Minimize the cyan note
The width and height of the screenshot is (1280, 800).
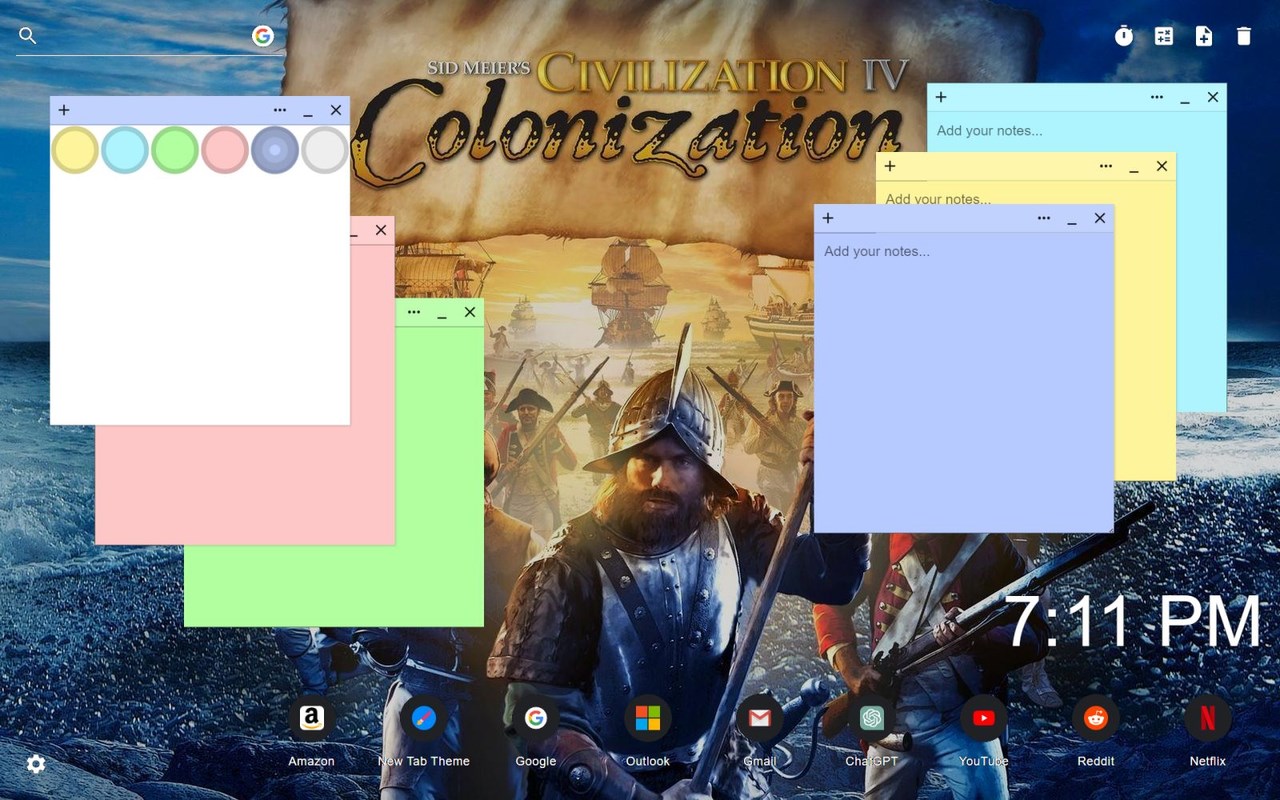pyautogui.click(x=1185, y=98)
